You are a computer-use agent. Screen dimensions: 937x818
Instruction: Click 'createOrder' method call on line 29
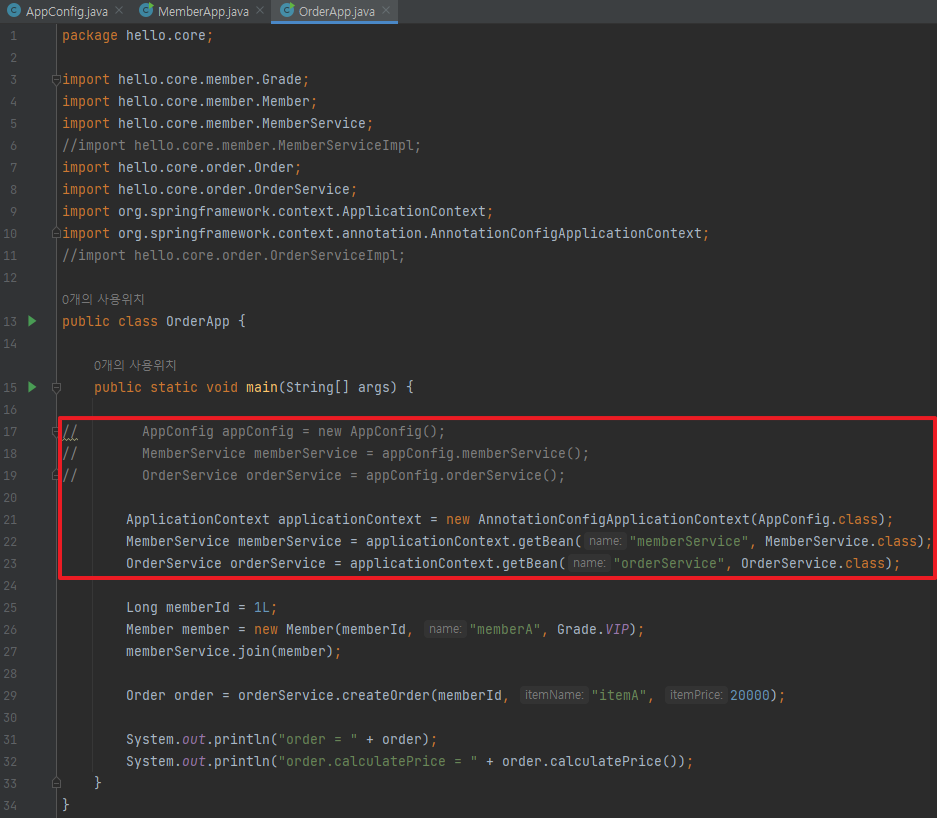click(x=385, y=696)
